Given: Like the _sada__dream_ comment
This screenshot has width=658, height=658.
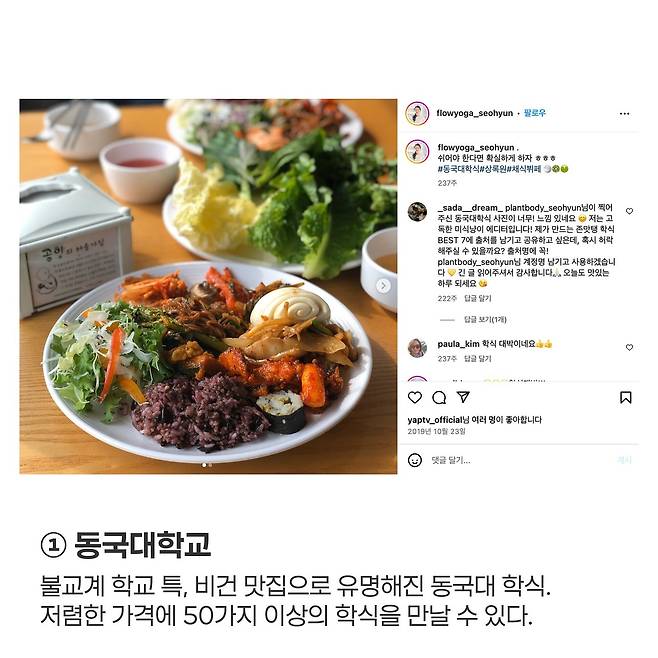Looking at the screenshot, I should (x=629, y=211).
